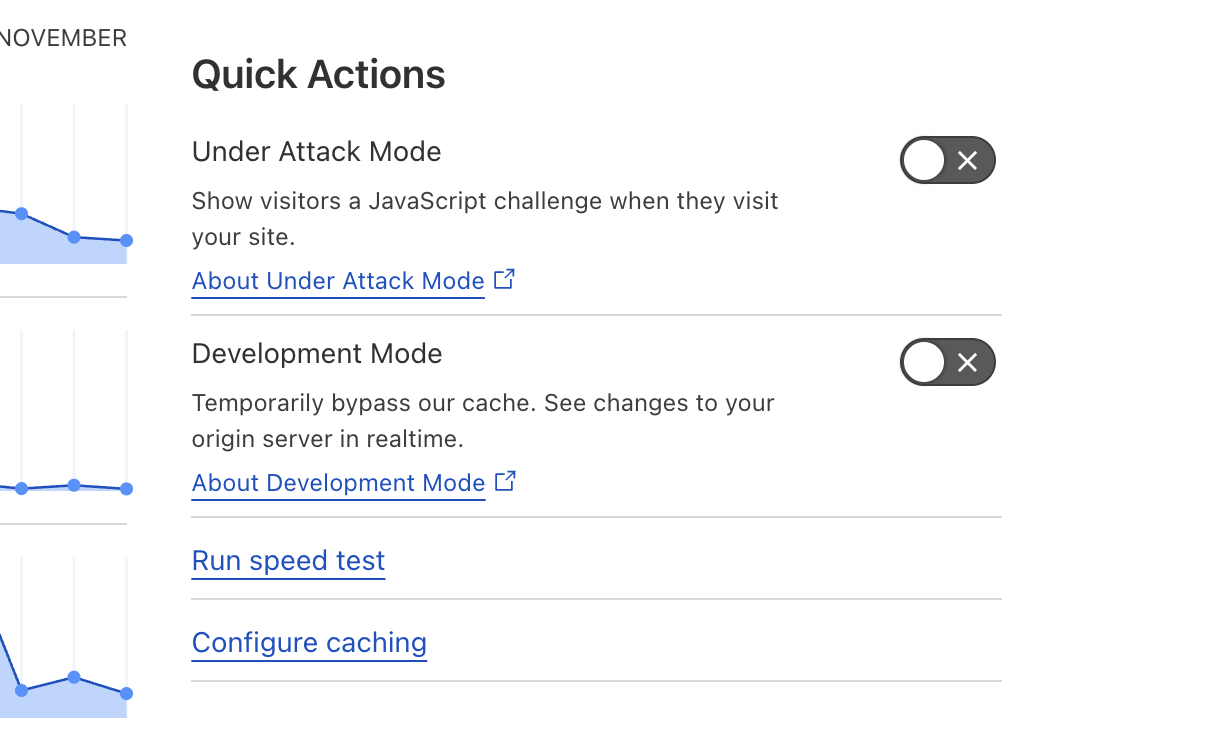
Task: Click the external-link icon beside About Development Mode
Action: (x=506, y=481)
